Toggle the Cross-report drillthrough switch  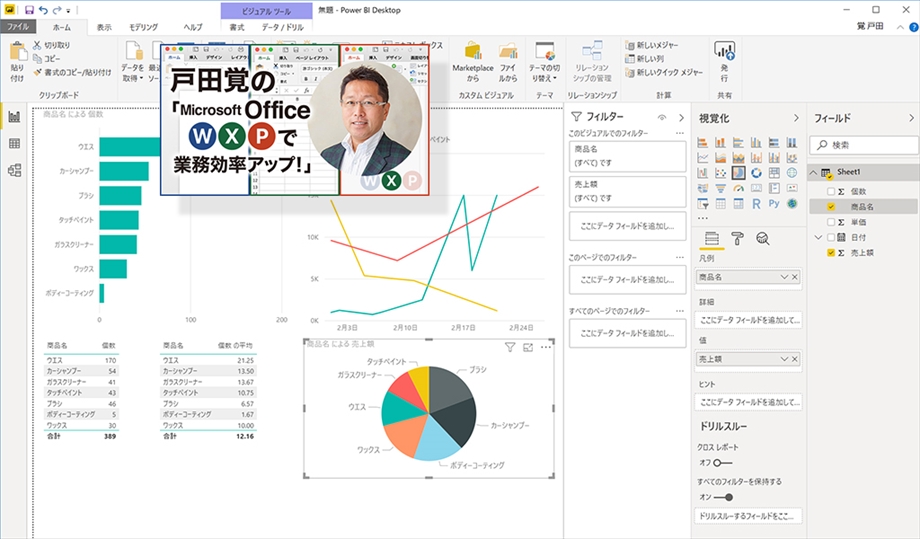tap(723, 463)
